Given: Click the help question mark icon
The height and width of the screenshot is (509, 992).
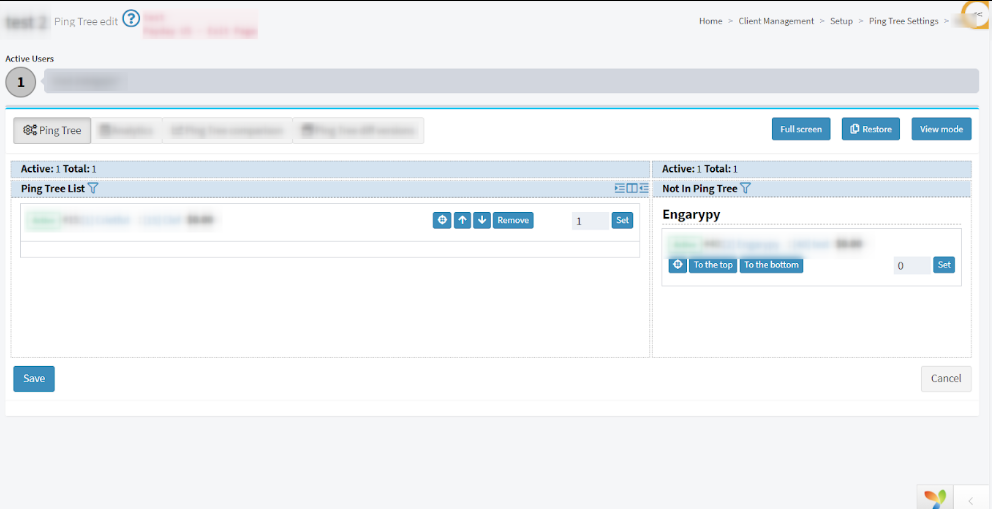Looking at the screenshot, I should pos(131,19).
